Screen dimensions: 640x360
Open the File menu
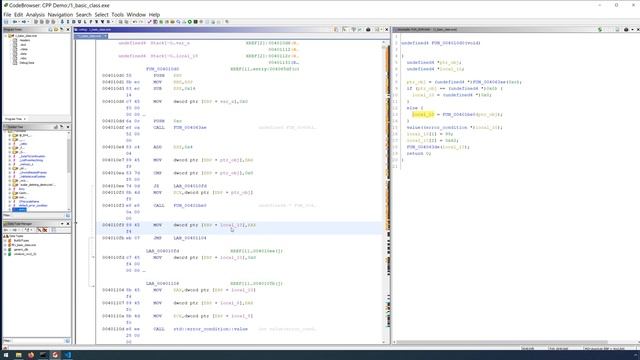coord(7,15)
